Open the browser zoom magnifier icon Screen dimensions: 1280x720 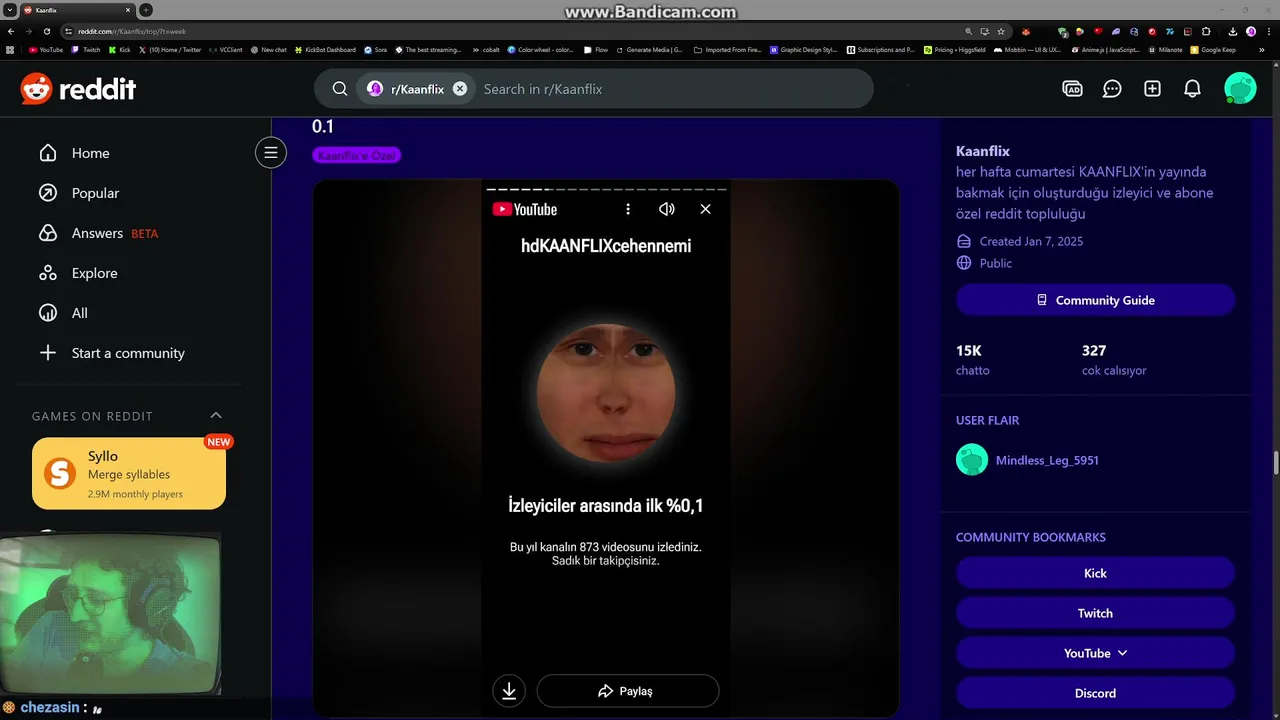pyautogui.click(x=969, y=31)
